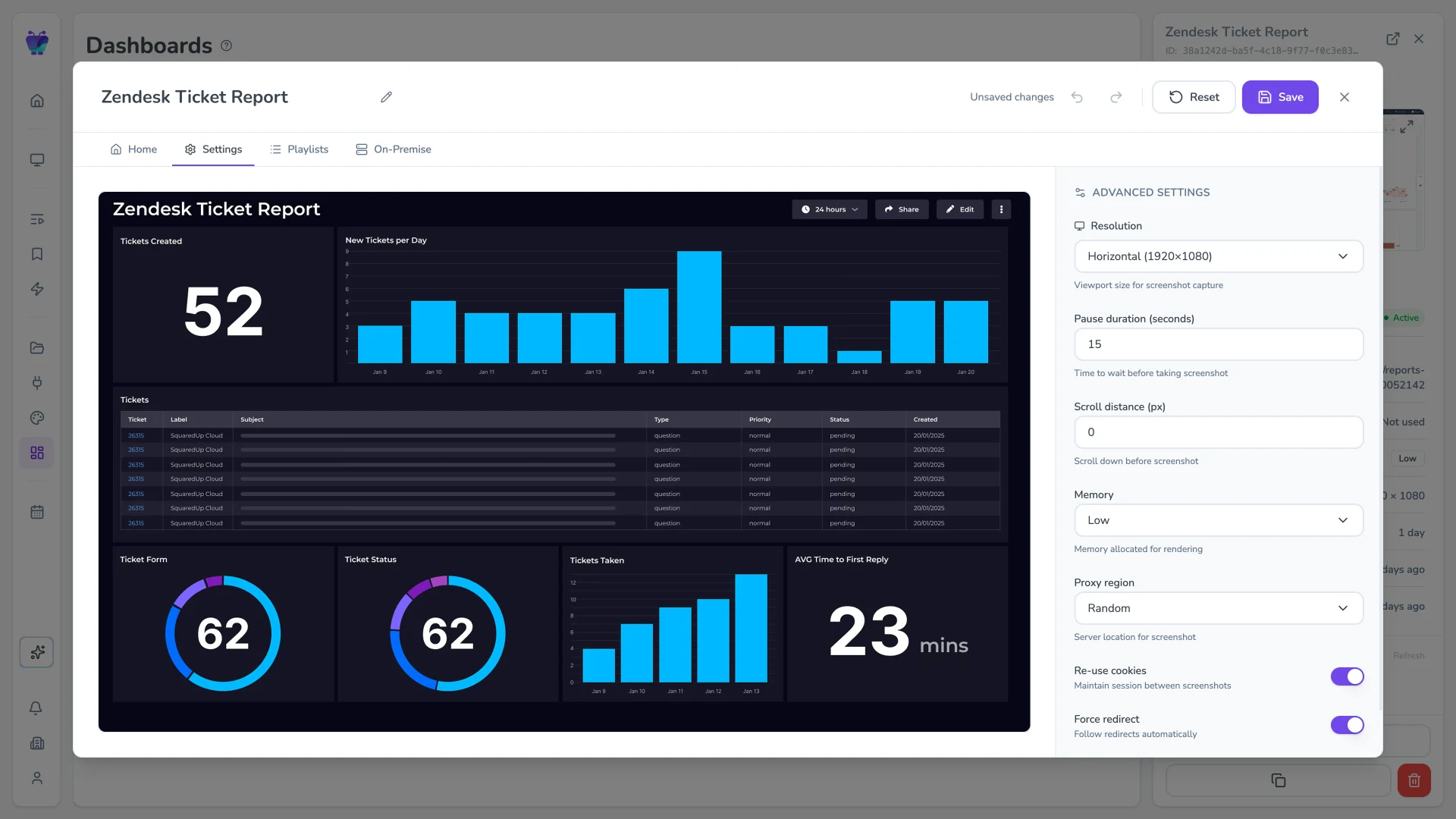Click the Jan 15 bar in New Tickets chart
Image resolution: width=1456 pixels, height=819 pixels.
[699, 307]
